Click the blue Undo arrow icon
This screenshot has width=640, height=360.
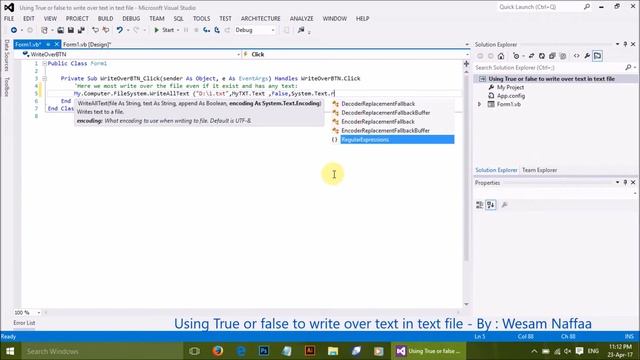[x=120, y=30]
